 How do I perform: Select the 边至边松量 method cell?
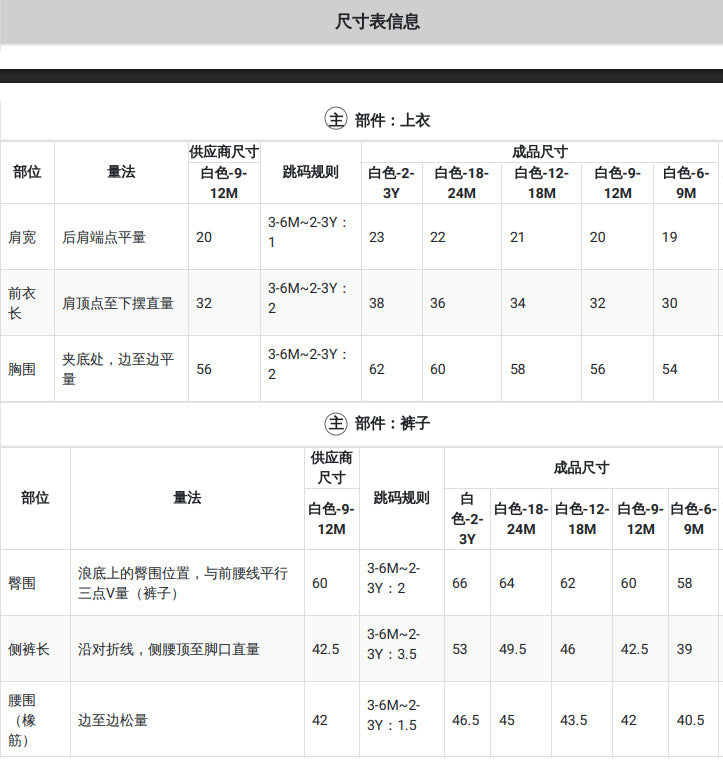(113, 720)
